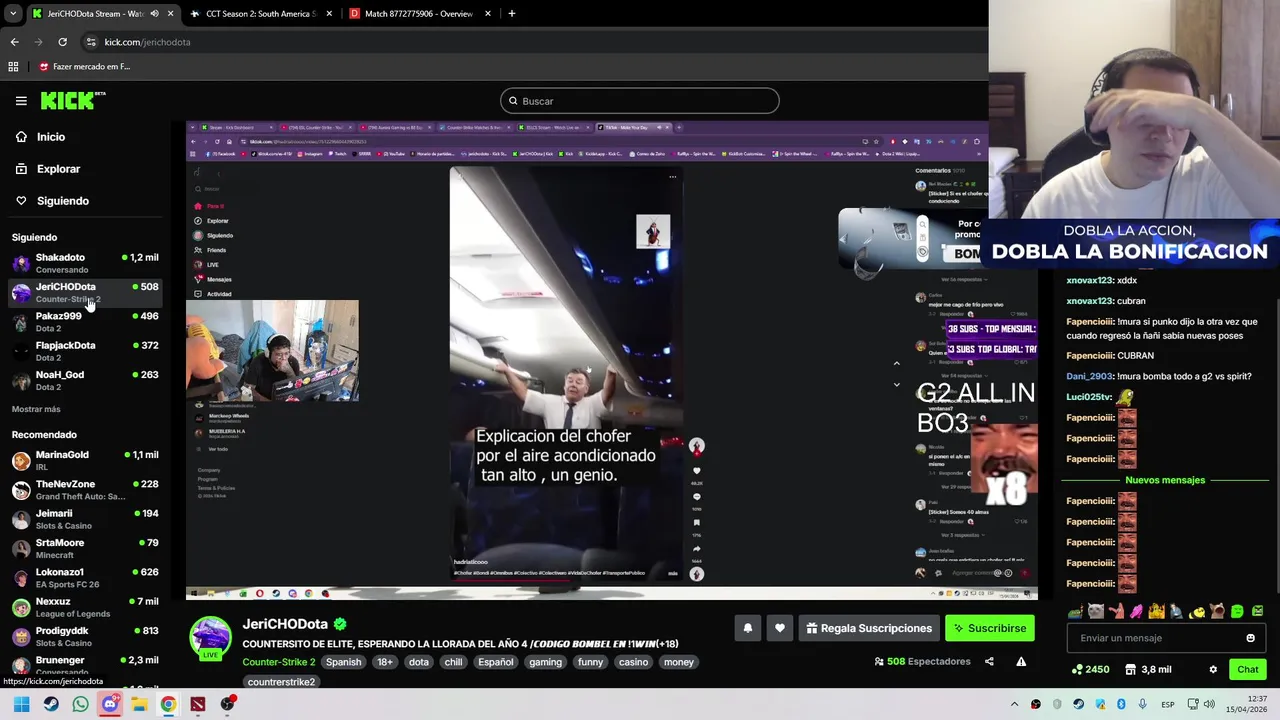Select the funny tag
Viewport: 1280px width, 720px height.
tap(590, 662)
